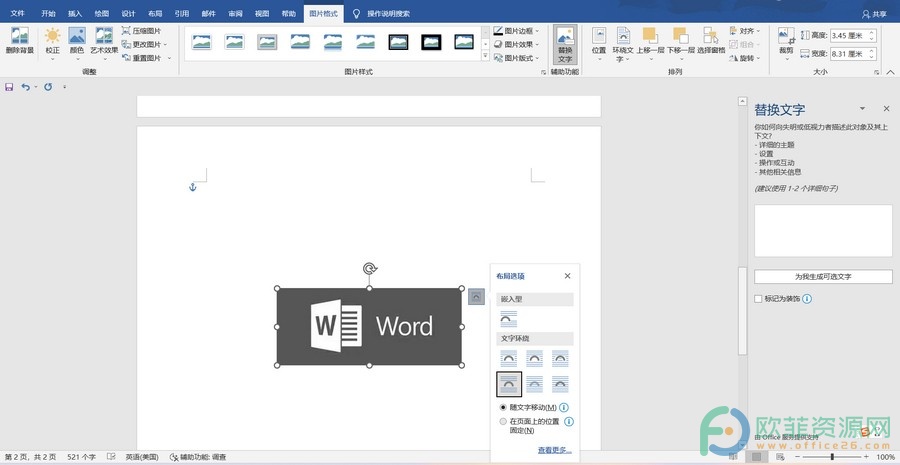Click the rotation handle above the image
This screenshot has width=900, height=465.
click(370, 268)
